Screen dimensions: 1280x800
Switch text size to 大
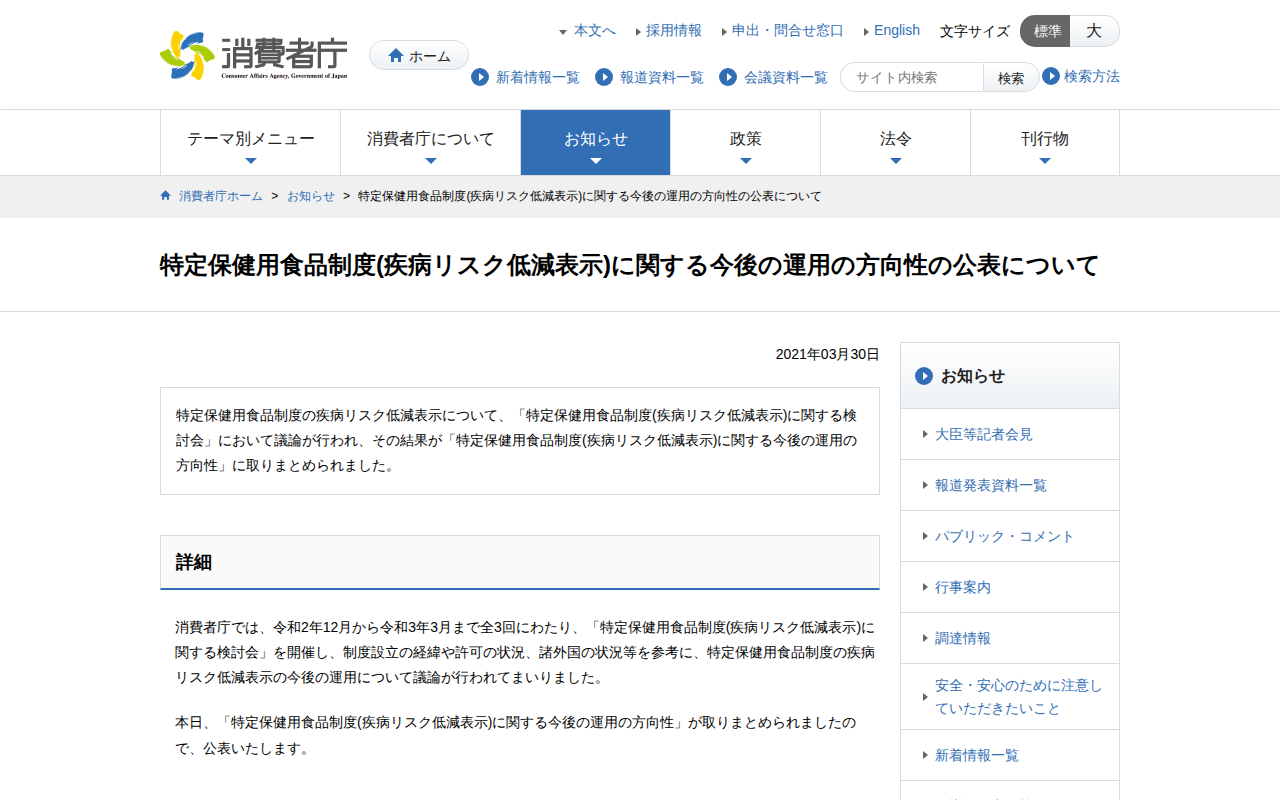click(x=1094, y=31)
